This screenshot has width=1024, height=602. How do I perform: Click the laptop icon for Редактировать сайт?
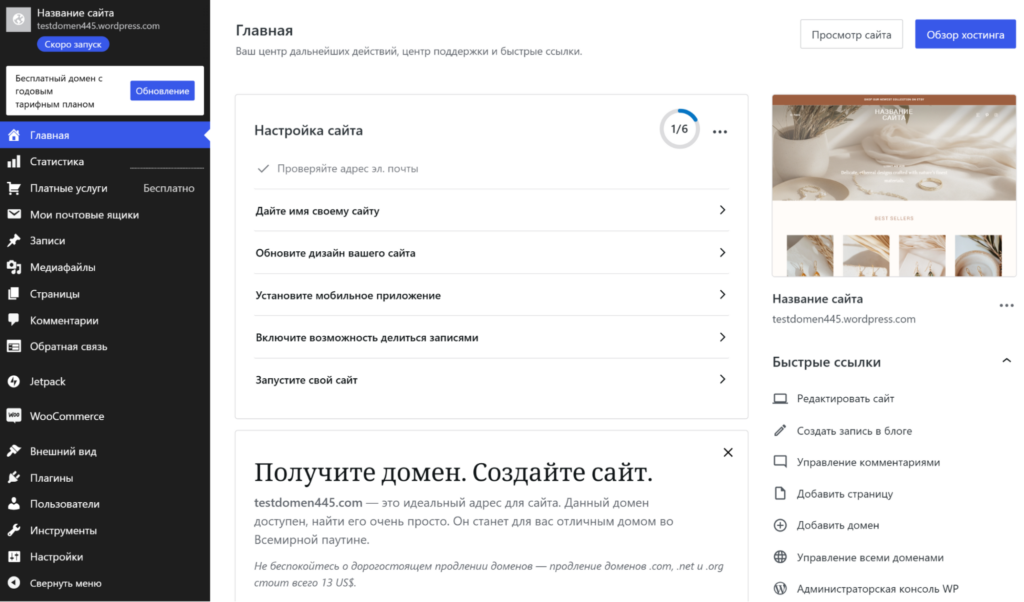click(x=780, y=398)
